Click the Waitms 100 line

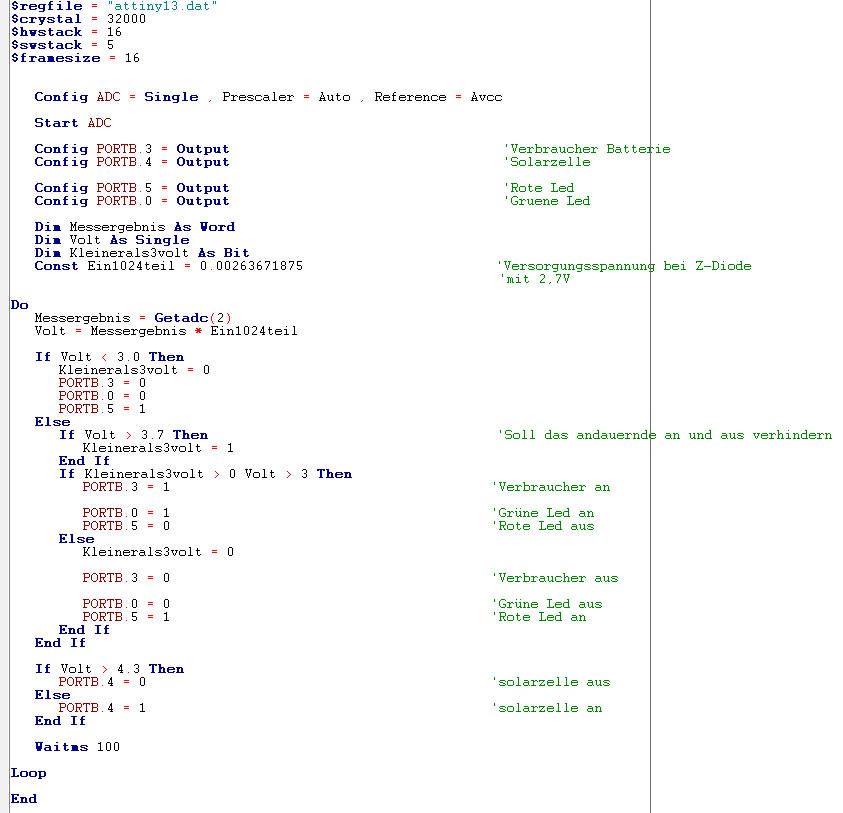coord(77,746)
